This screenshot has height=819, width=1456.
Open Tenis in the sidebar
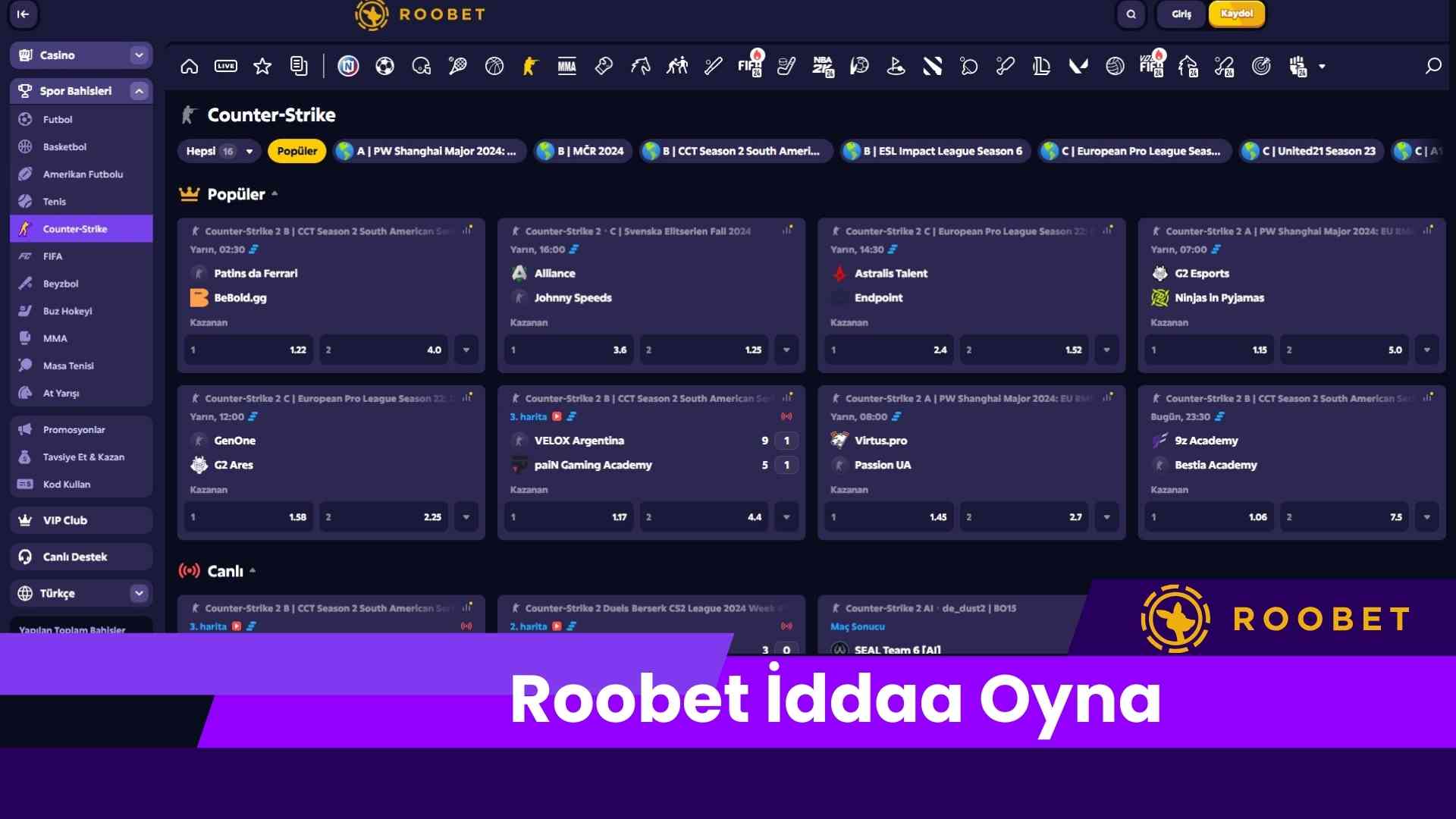point(81,201)
